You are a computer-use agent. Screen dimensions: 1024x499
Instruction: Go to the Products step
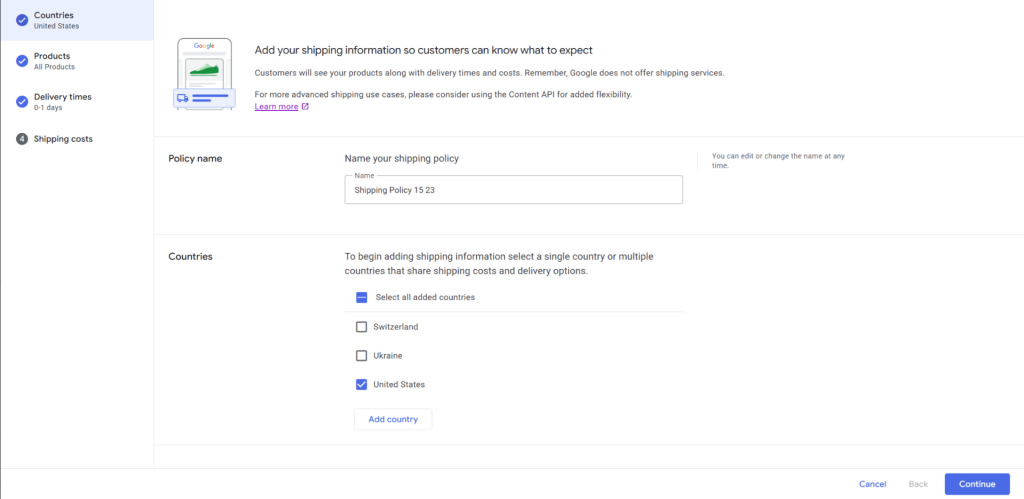pyautogui.click(x=52, y=56)
